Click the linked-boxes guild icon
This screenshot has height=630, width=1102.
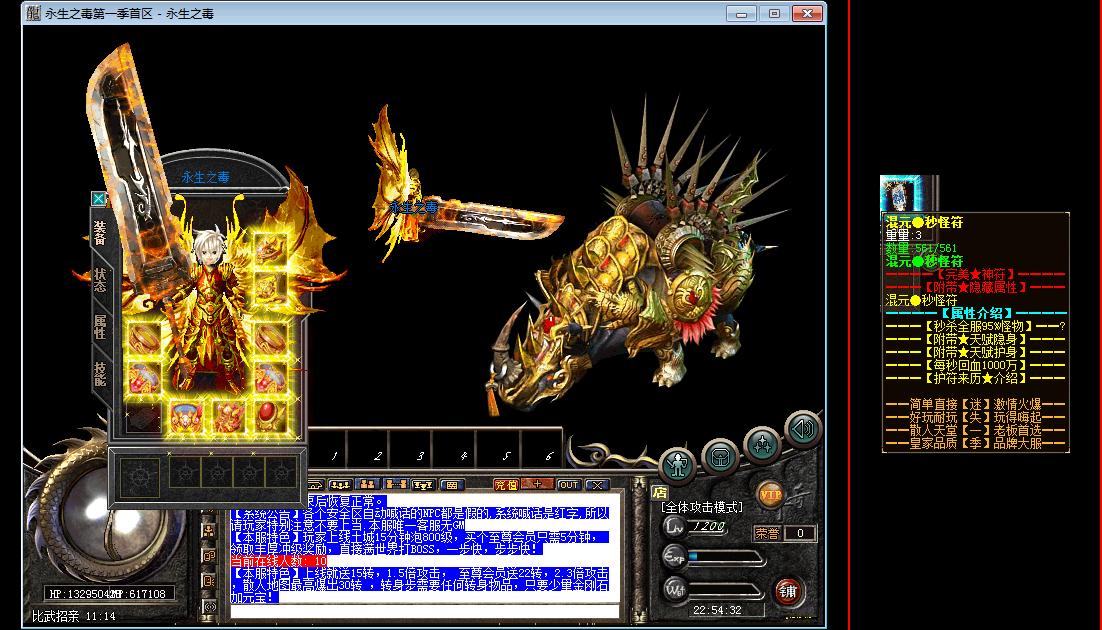click(395, 484)
